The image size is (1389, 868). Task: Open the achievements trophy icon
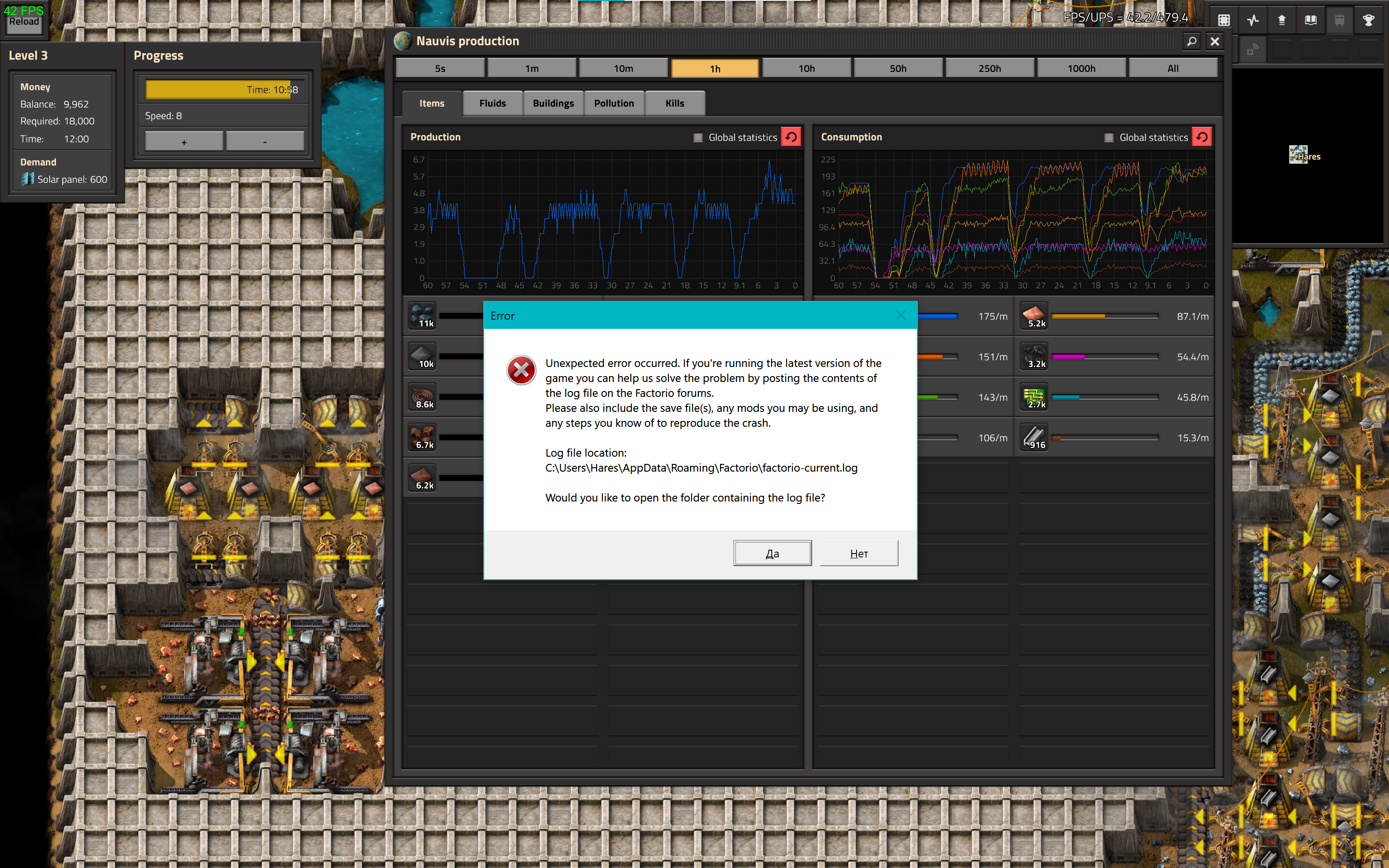click(1369, 21)
